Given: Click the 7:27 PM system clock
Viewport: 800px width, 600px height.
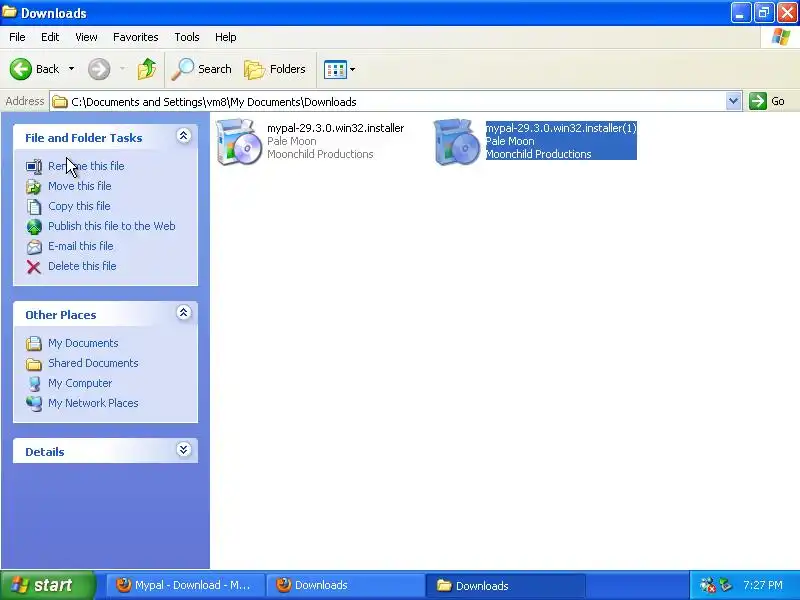Looking at the screenshot, I should [763, 585].
